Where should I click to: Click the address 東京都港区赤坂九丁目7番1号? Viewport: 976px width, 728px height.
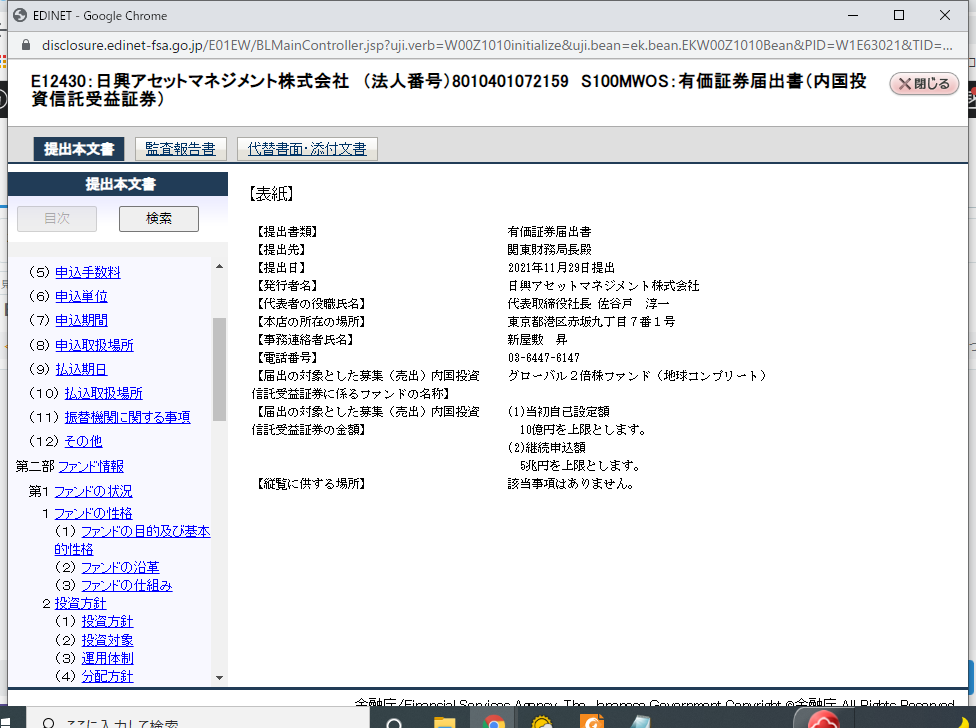coord(591,322)
